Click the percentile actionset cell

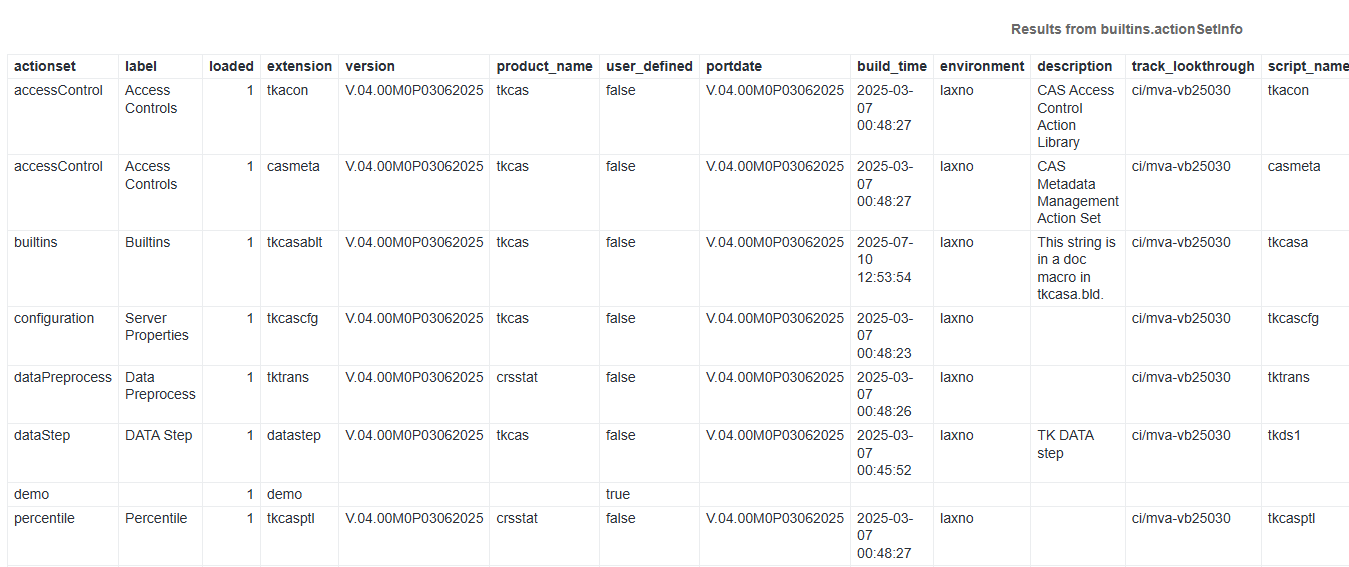tap(44, 518)
